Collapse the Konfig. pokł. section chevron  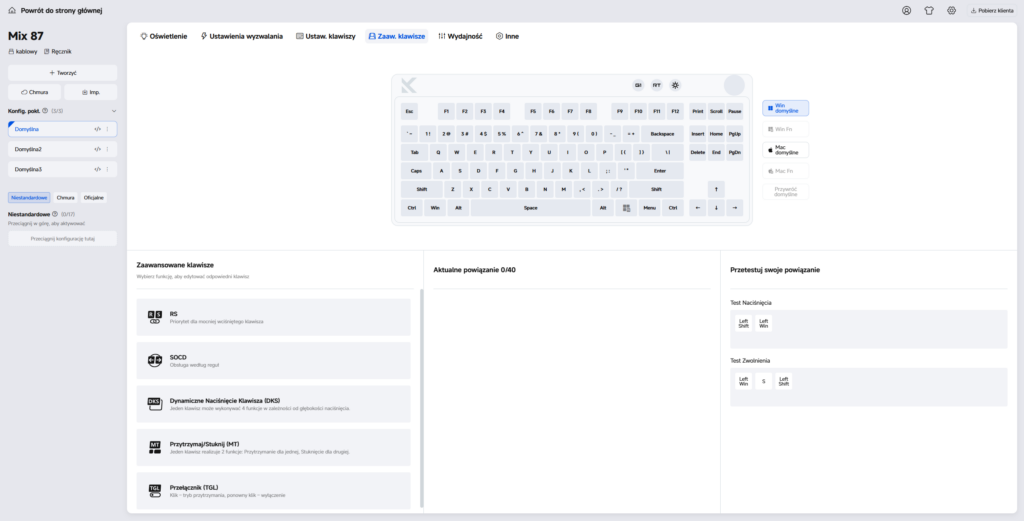[x=114, y=111]
